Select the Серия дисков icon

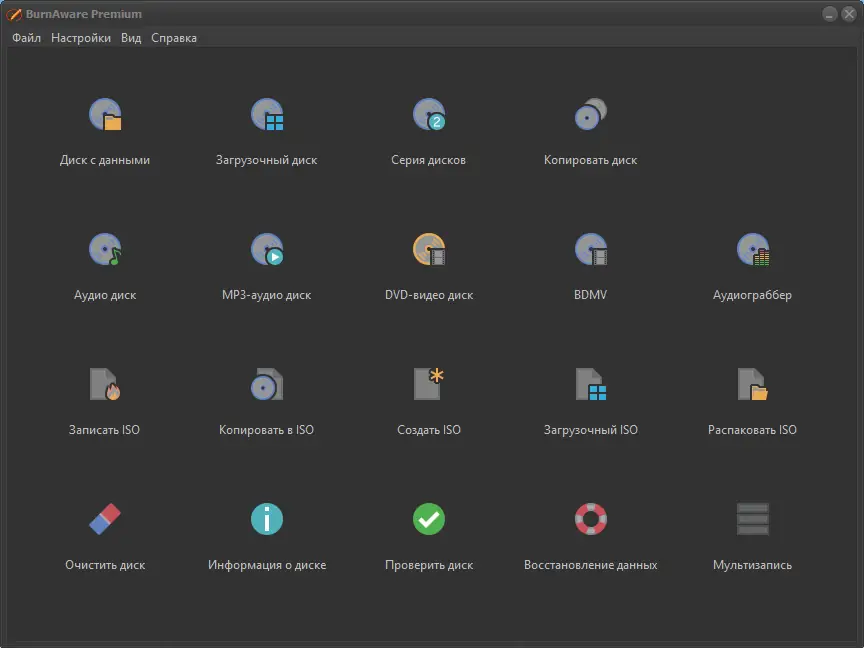[x=429, y=115]
